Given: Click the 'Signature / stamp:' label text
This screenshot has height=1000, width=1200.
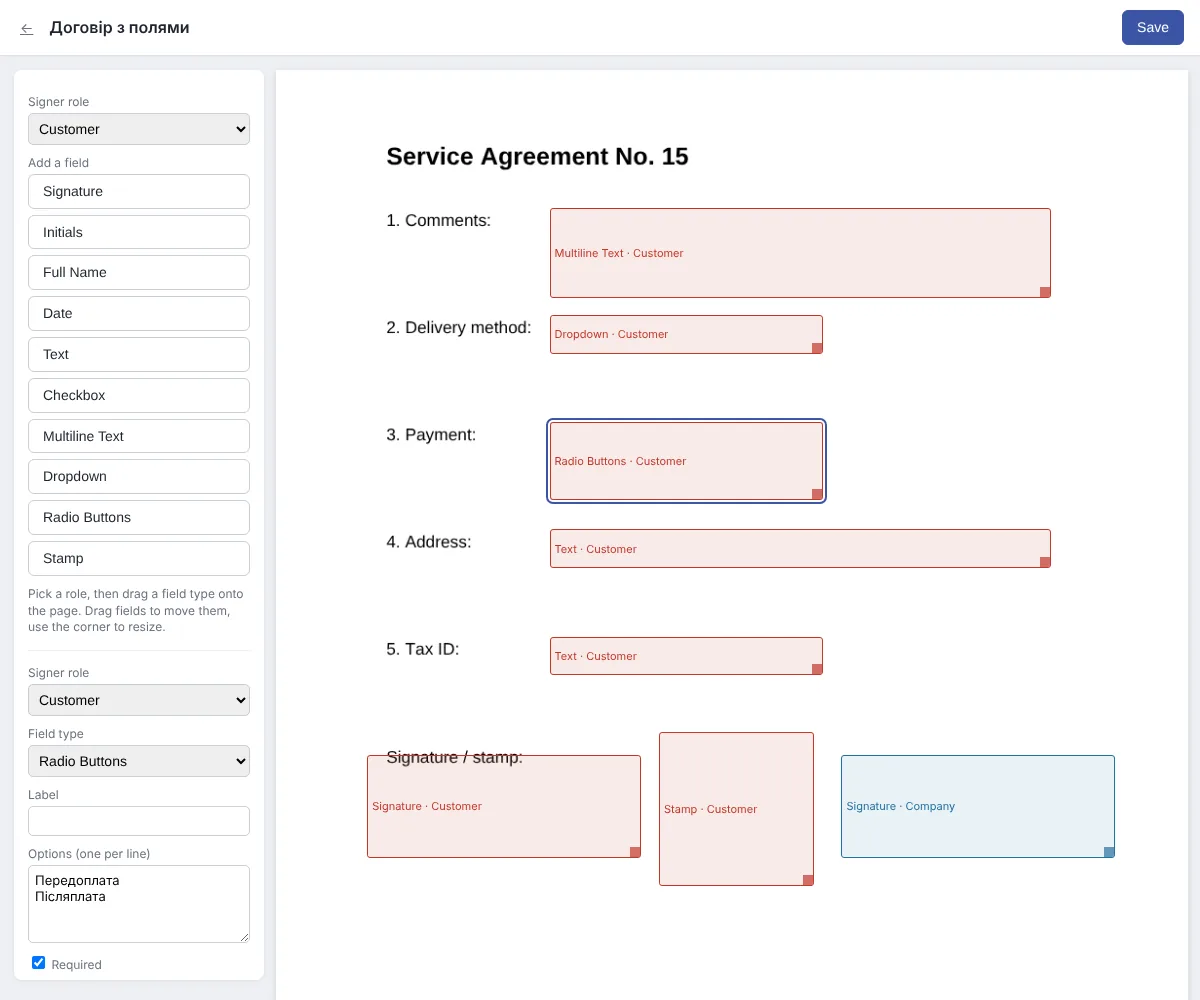Looking at the screenshot, I should pos(454,757).
